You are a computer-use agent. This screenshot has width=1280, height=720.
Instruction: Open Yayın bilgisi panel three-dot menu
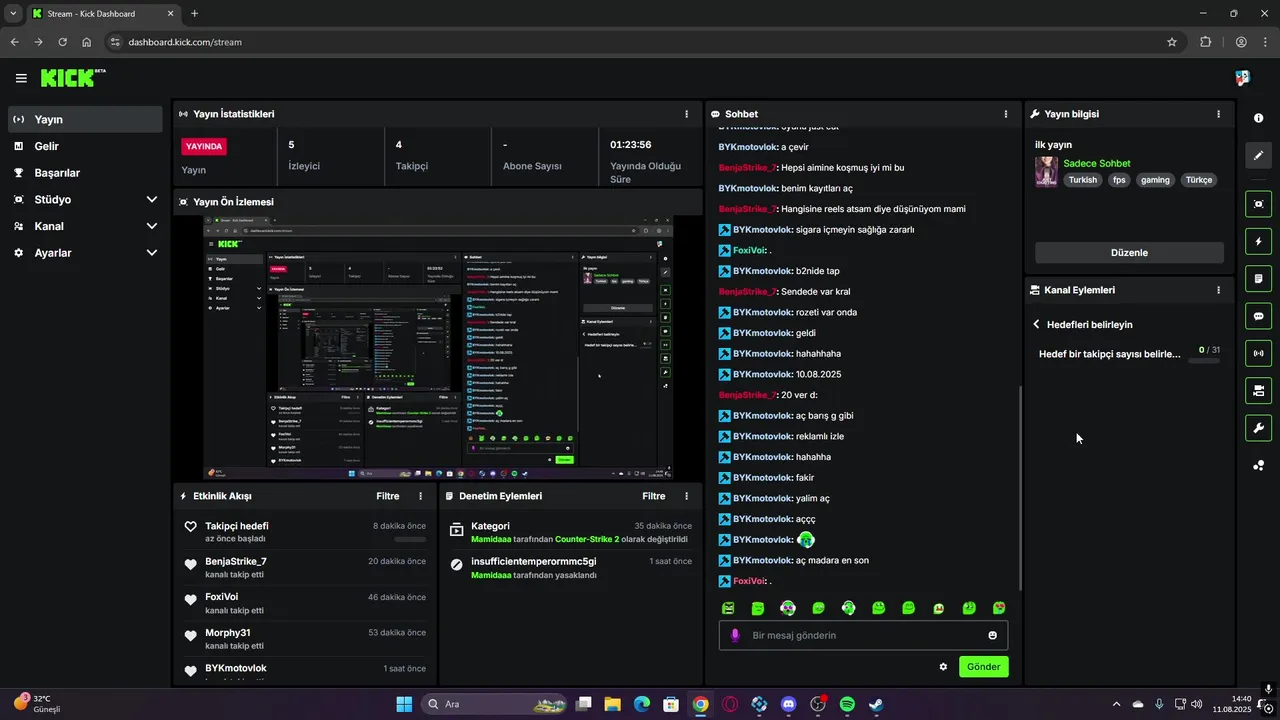click(x=1218, y=114)
